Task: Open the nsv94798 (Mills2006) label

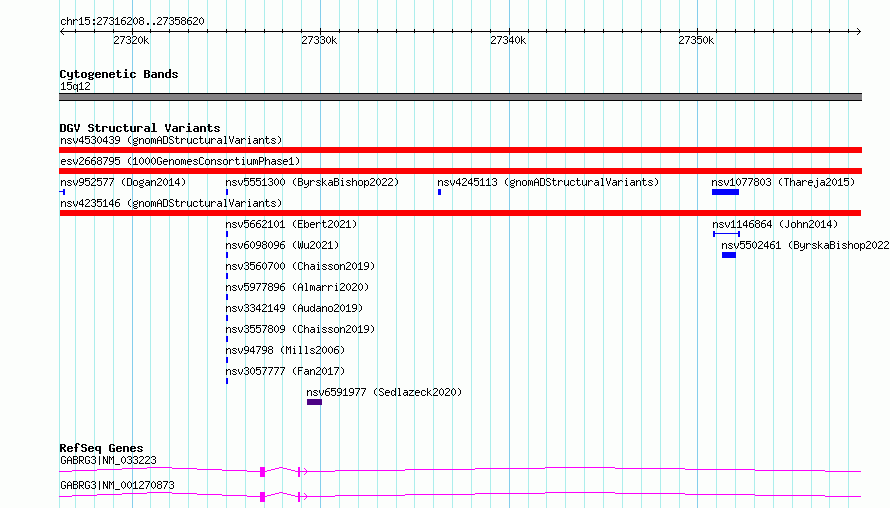Action: [x=285, y=350]
